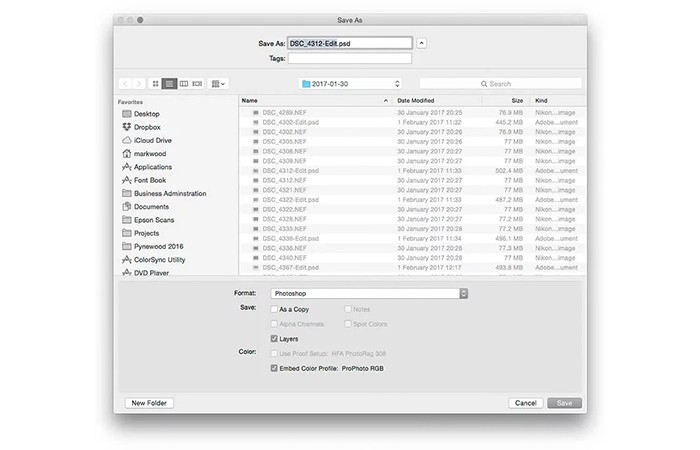The width and height of the screenshot is (700, 450).
Task: Go forward with the right arrow
Action: coord(139,83)
